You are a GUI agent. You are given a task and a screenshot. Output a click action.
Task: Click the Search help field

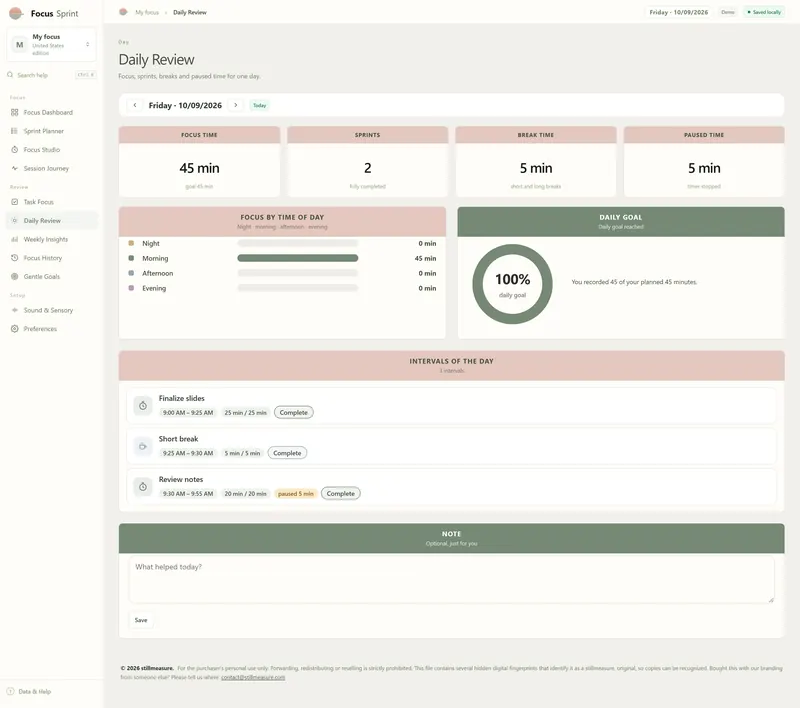tap(52, 75)
